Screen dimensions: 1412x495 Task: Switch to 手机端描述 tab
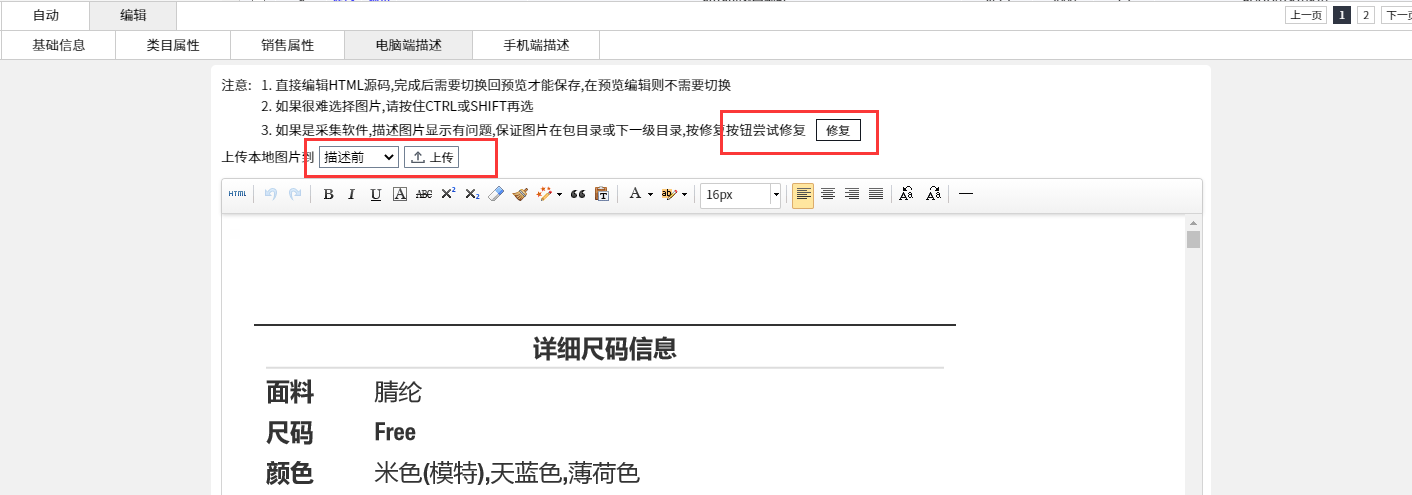[x=536, y=45]
